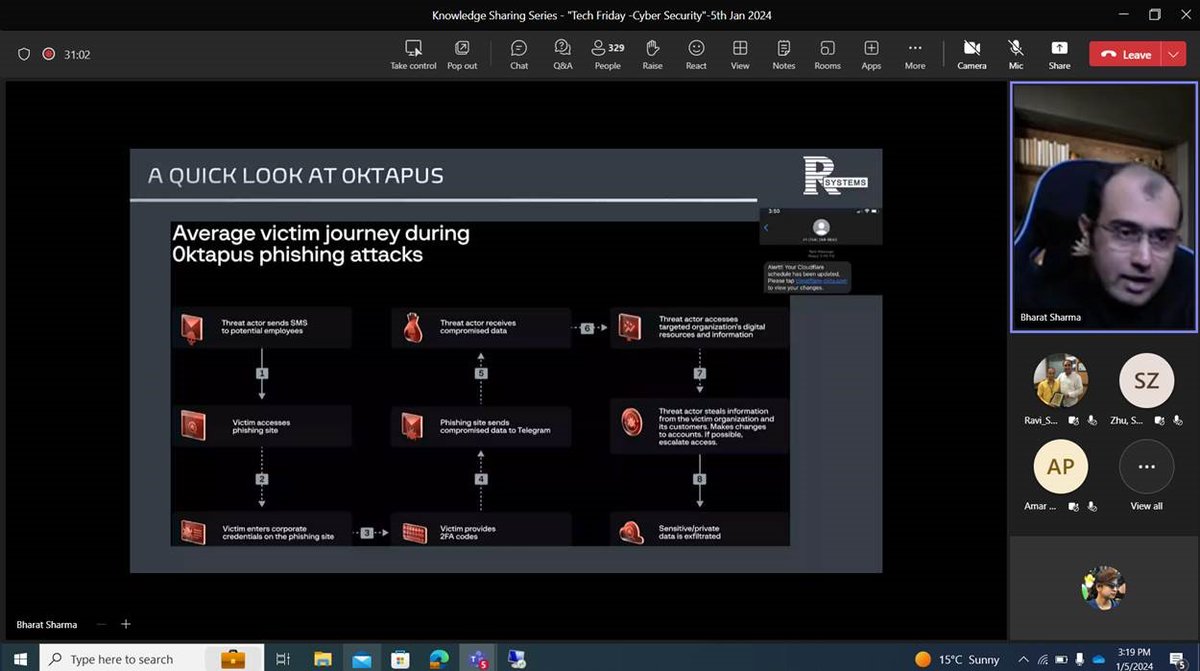Open Task View on the taskbar
The width and height of the screenshot is (1200, 671).
click(283, 659)
